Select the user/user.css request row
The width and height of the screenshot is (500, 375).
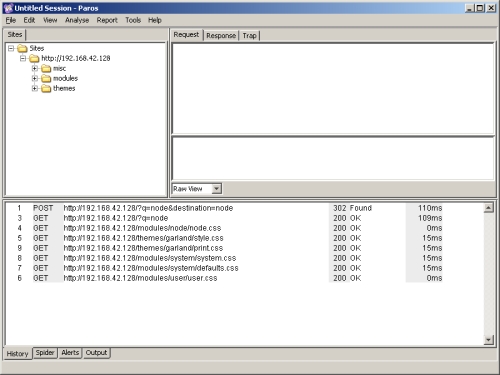pyautogui.click(x=225, y=278)
